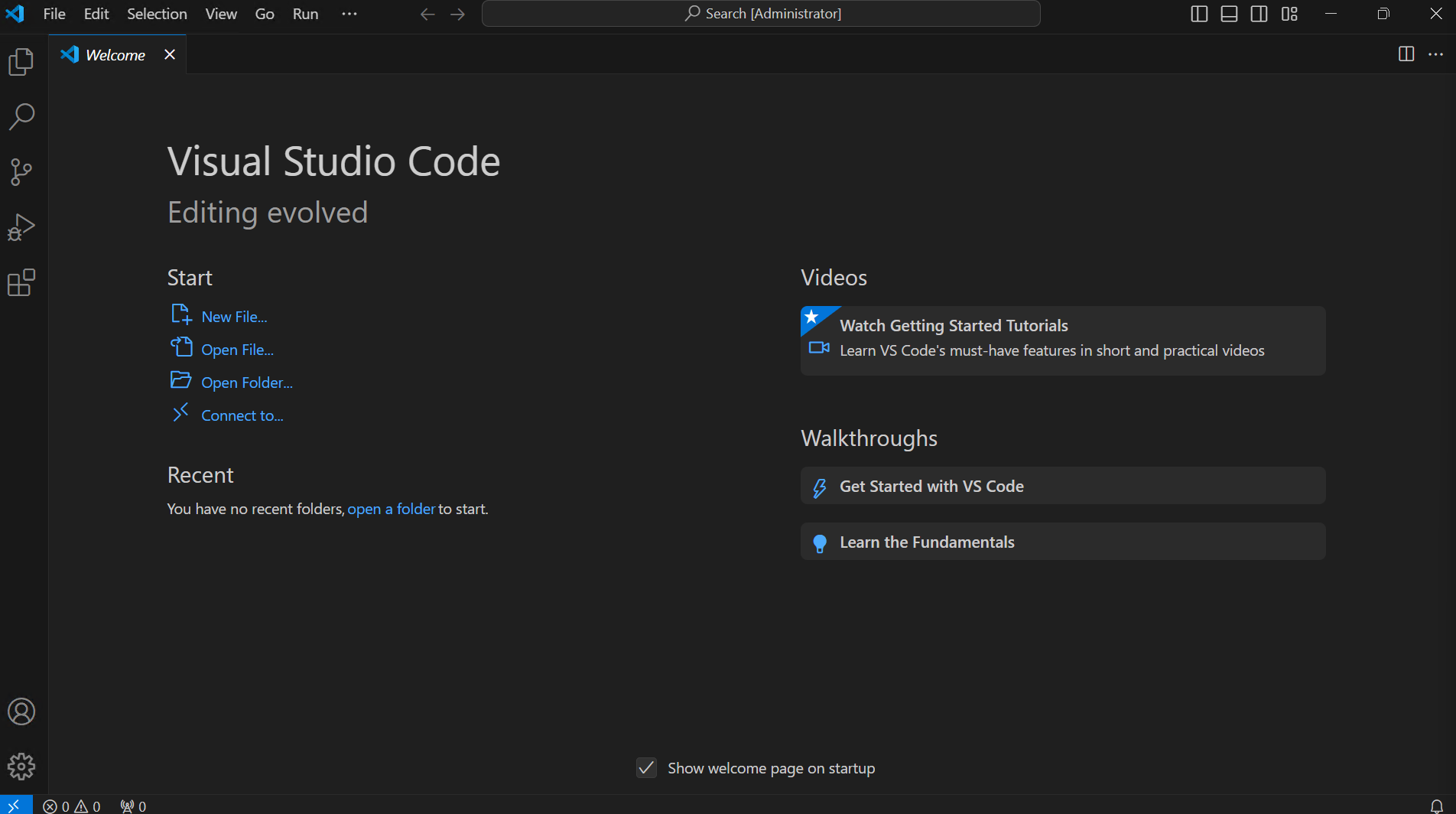Open the Explorer view in activity bar

tap(21, 62)
